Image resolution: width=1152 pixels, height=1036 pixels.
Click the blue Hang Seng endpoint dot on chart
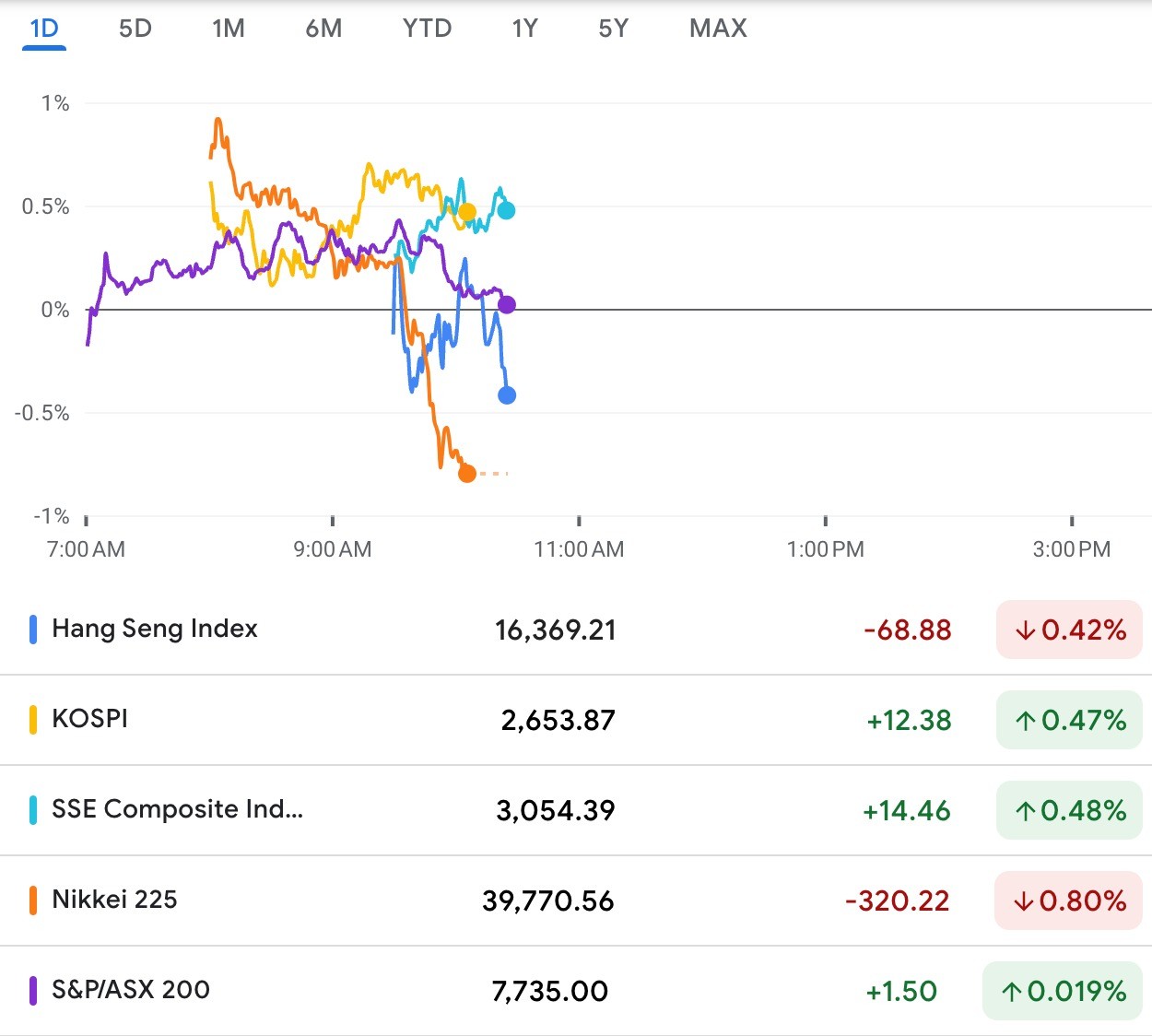pos(507,395)
